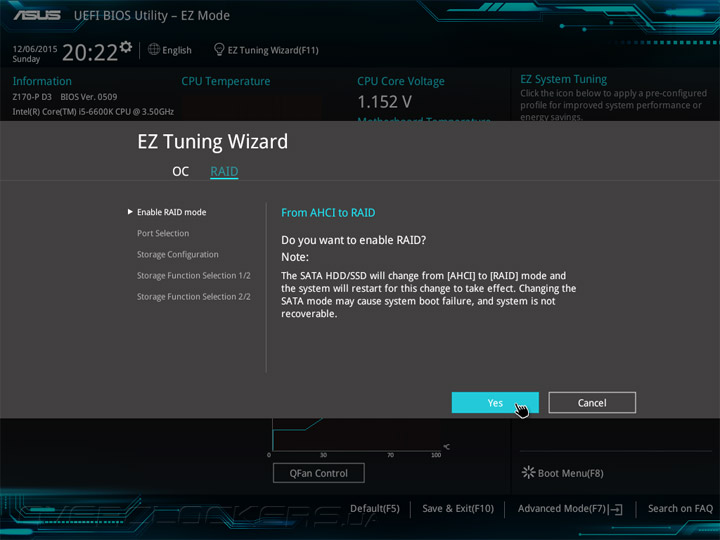Click the CPU Temperature heading
The height and width of the screenshot is (540, 720).
click(225, 81)
